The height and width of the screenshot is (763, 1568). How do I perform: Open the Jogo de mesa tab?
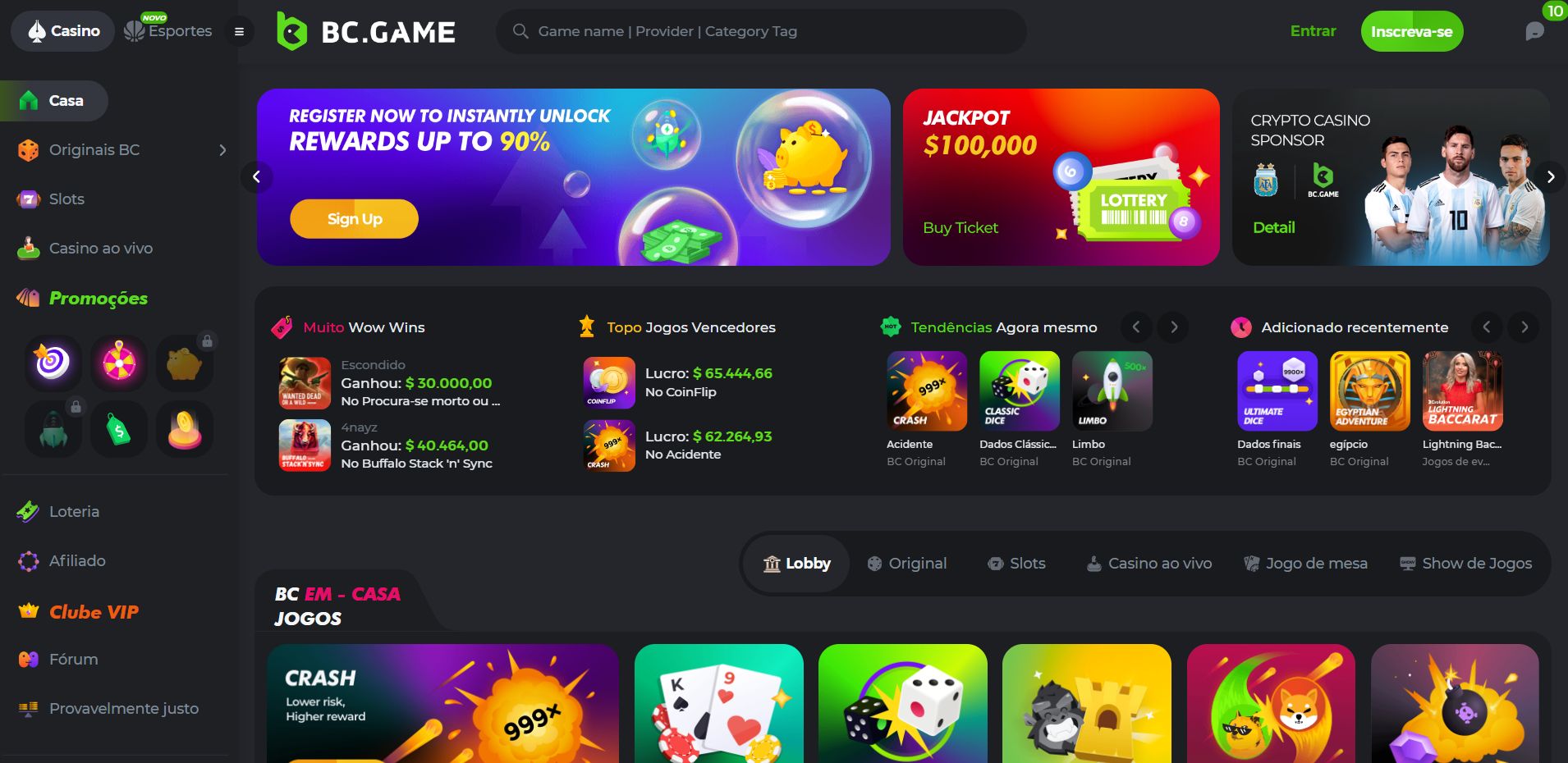1305,564
